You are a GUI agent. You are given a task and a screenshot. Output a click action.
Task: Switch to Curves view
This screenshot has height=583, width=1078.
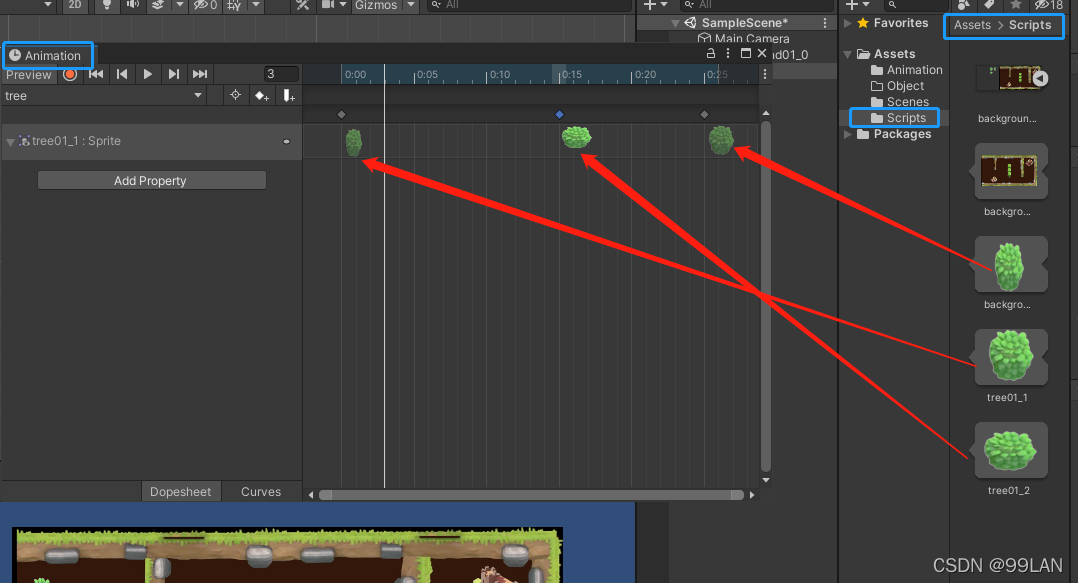(261, 492)
